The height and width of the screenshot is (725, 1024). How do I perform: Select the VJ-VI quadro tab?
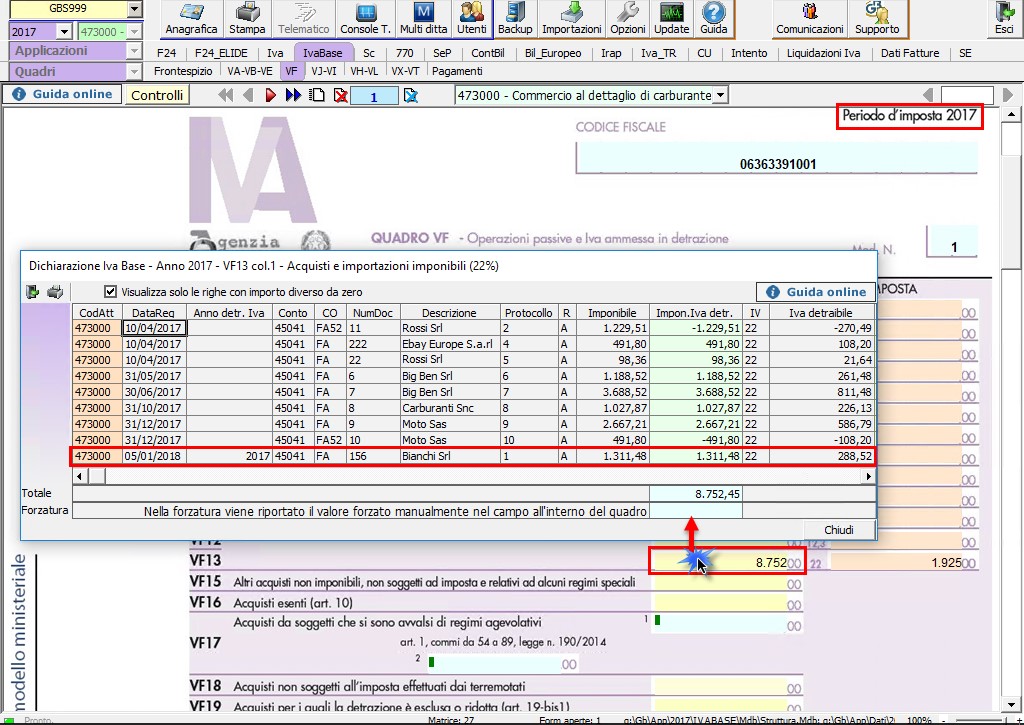point(324,72)
